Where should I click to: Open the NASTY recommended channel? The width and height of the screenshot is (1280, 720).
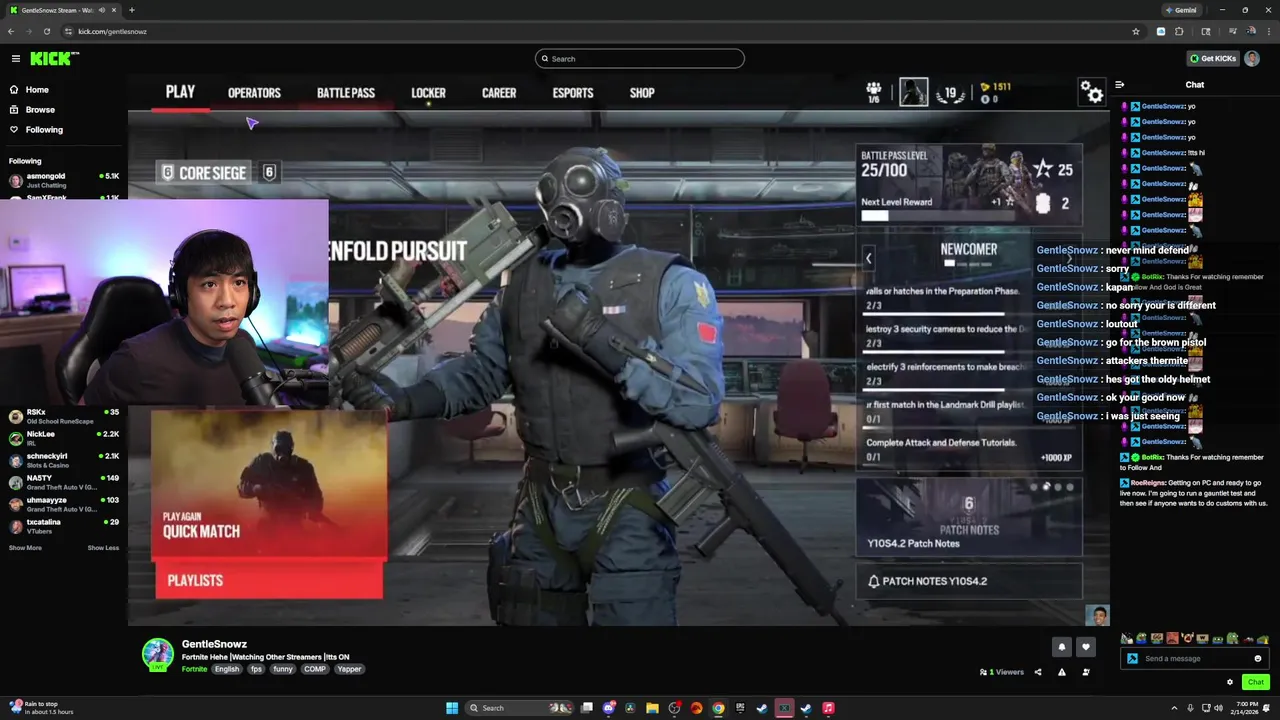pos(63,482)
